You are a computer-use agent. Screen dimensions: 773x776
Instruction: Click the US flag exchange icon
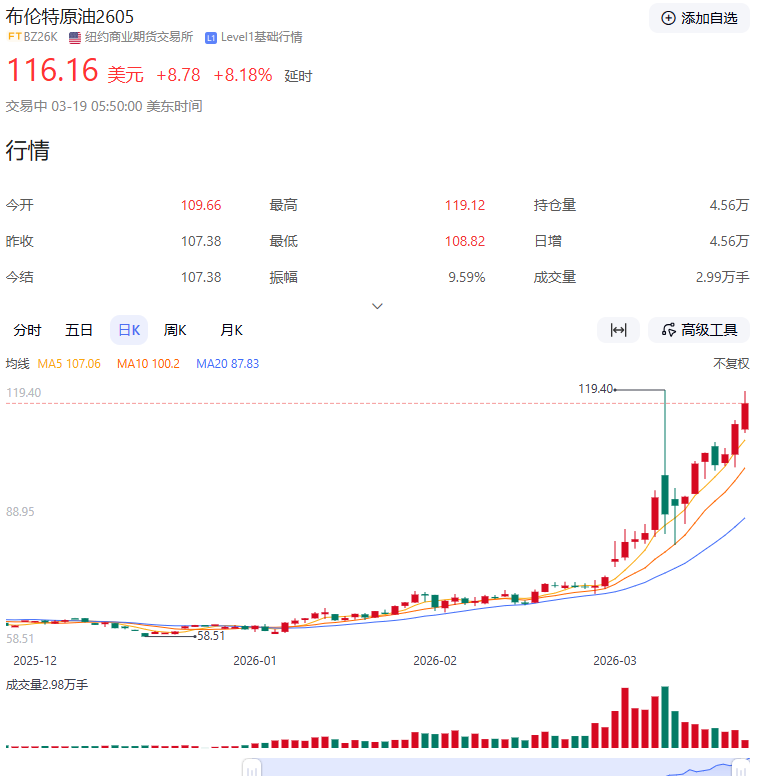(75, 38)
